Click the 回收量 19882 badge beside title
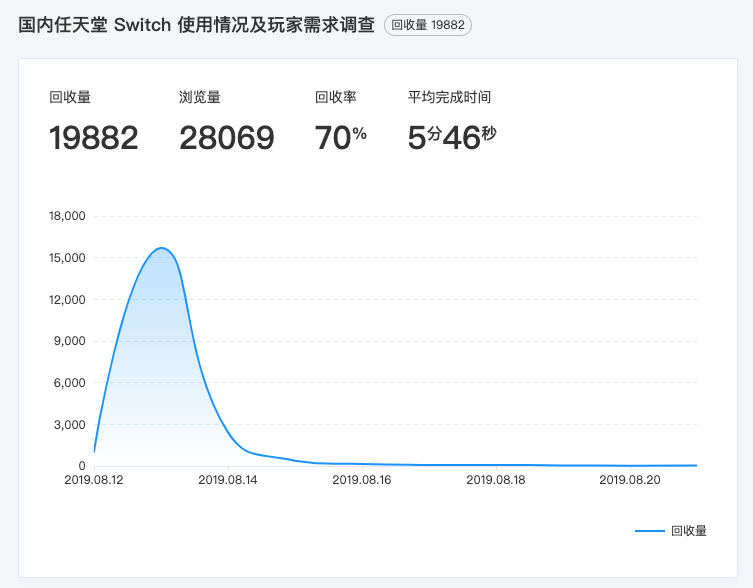 pos(427,25)
